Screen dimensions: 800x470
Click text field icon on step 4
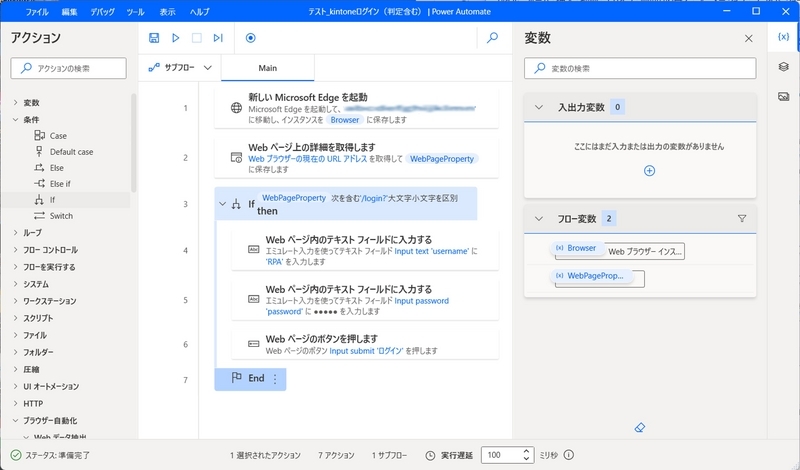tap(254, 250)
